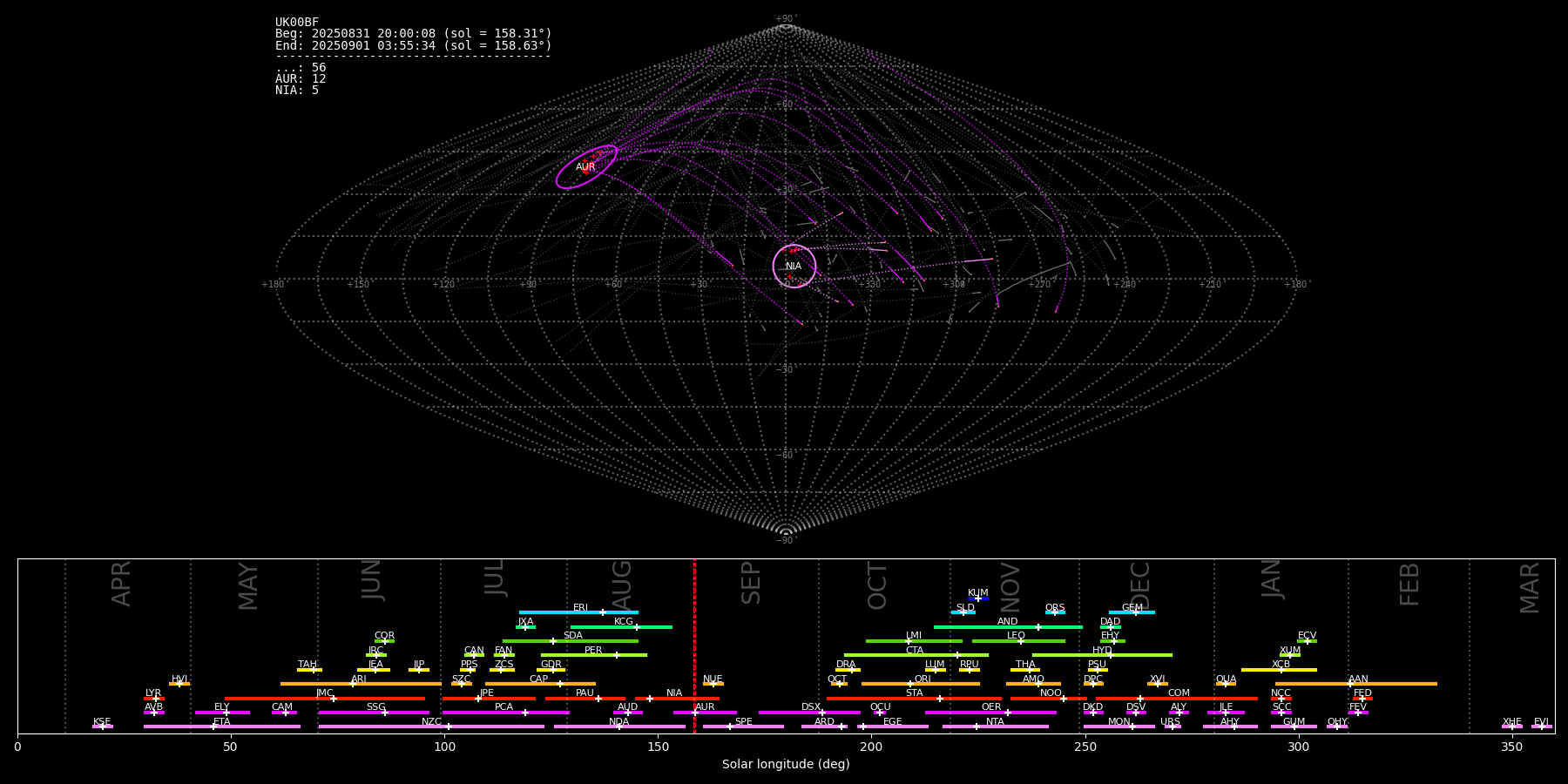
Task: Click the DEC month label
Action: [1140, 585]
